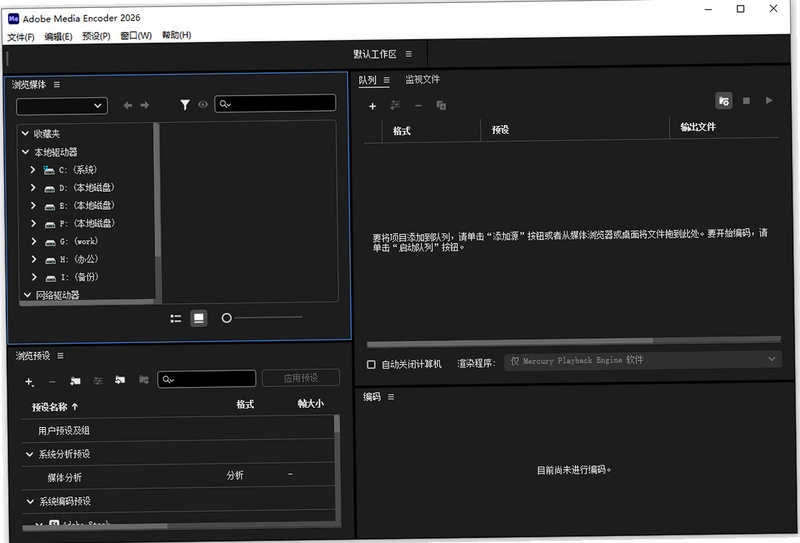Open the 帮助(H) menu
Screen dimensions: 800x543
click(x=177, y=35)
